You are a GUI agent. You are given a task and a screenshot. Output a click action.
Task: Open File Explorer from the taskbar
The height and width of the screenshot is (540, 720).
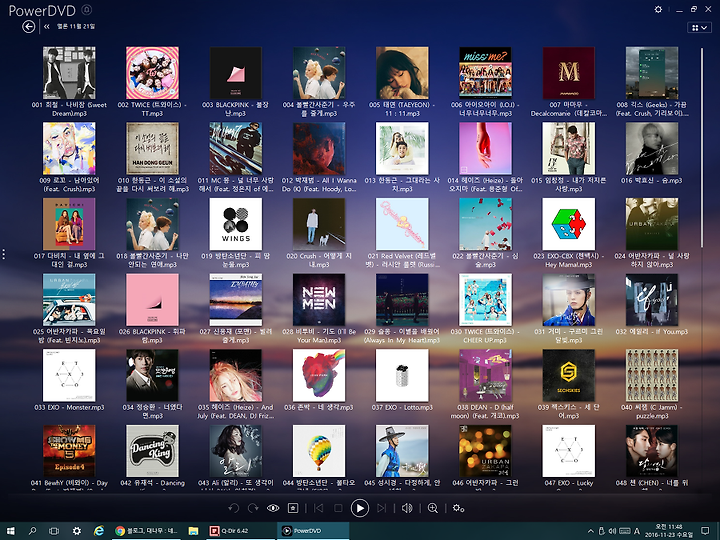(193, 531)
